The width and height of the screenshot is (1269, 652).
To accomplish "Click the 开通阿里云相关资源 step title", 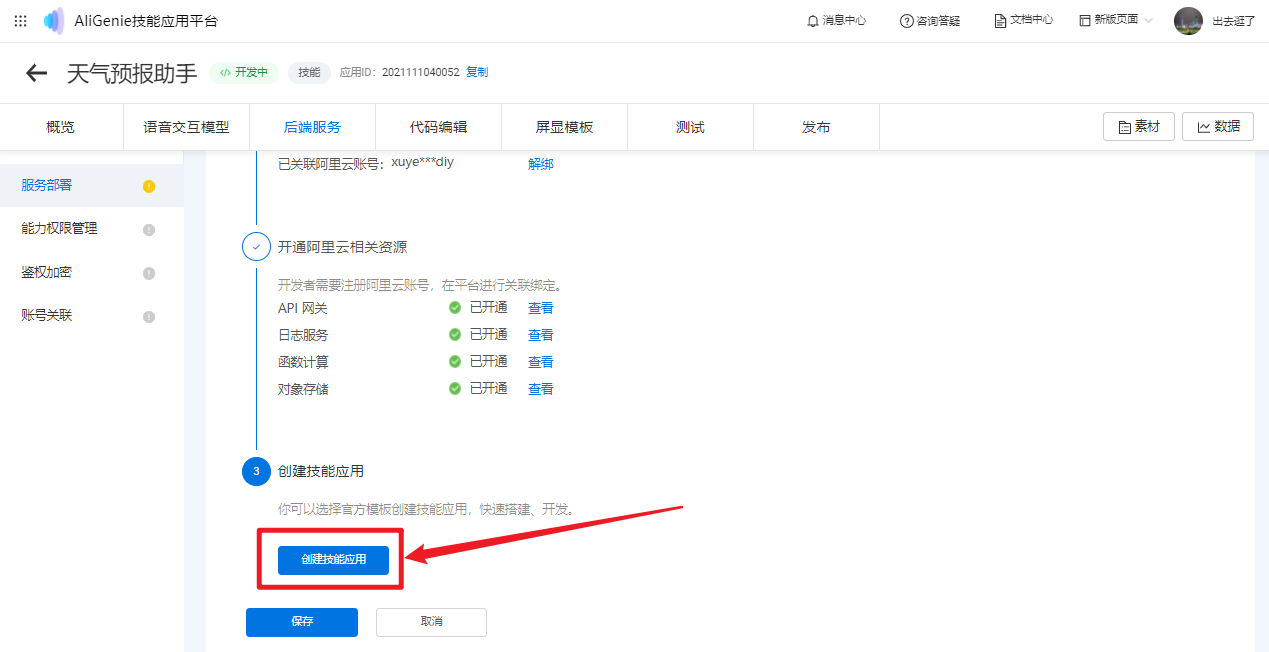I will point(342,247).
